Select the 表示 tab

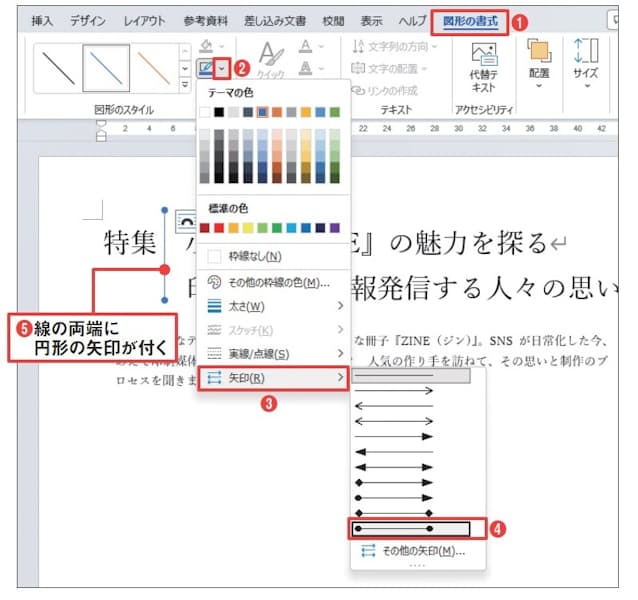[x=371, y=21]
